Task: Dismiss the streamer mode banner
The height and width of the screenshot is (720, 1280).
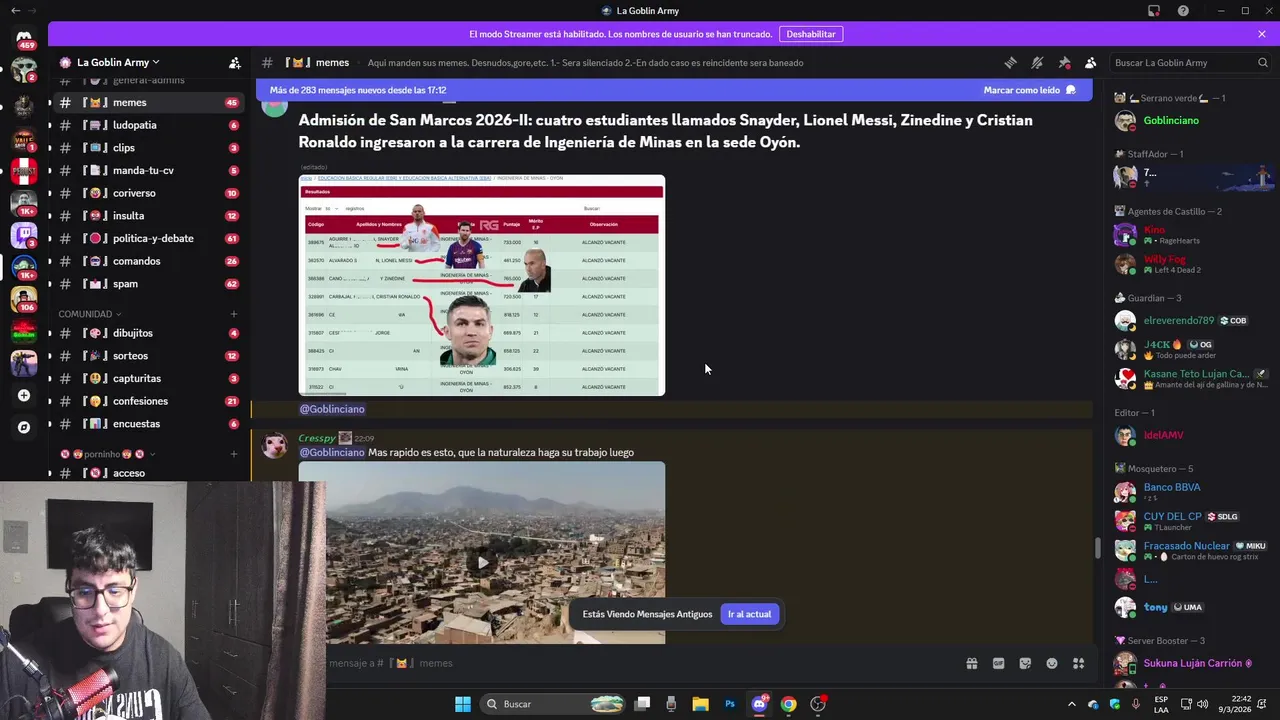Action: click(x=1262, y=34)
